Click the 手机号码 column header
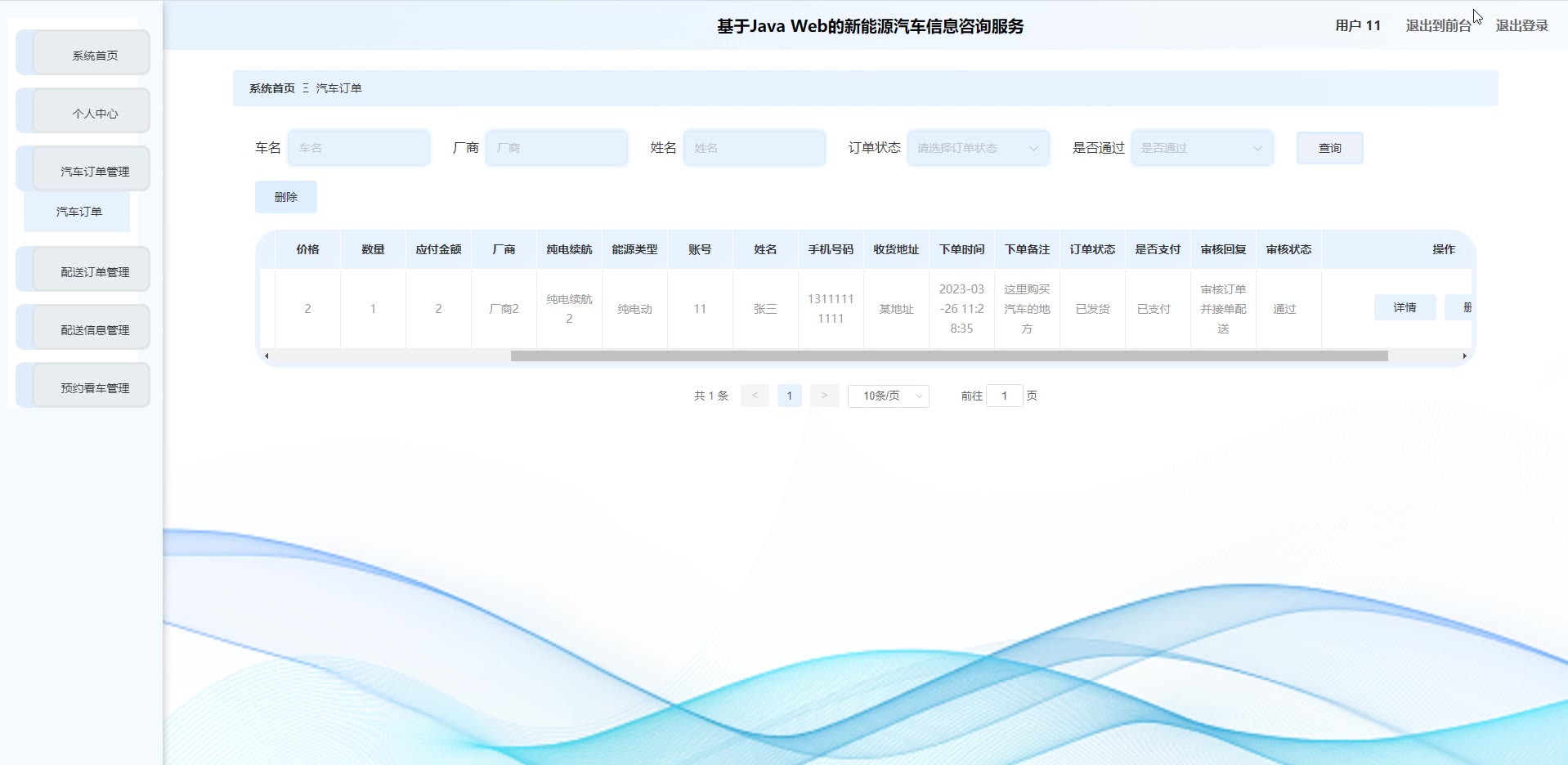1568x765 pixels. coord(831,249)
